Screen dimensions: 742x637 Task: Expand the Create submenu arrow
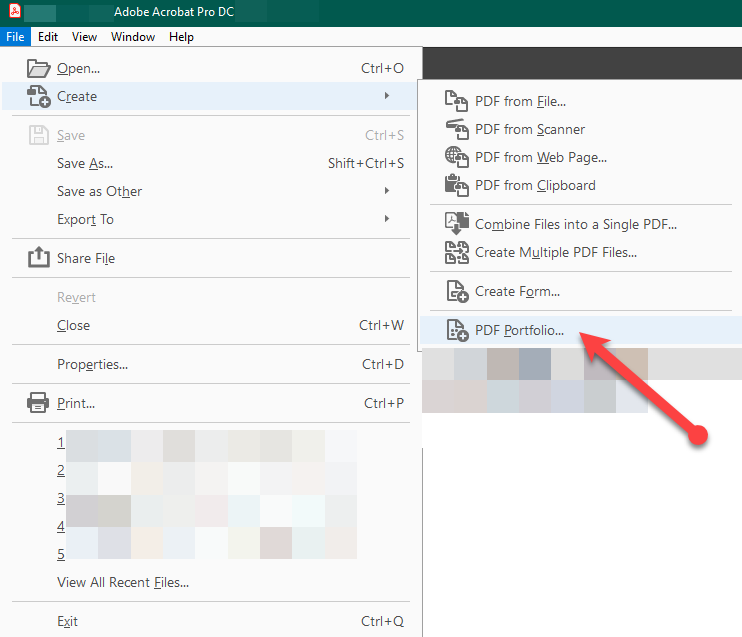click(x=387, y=96)
